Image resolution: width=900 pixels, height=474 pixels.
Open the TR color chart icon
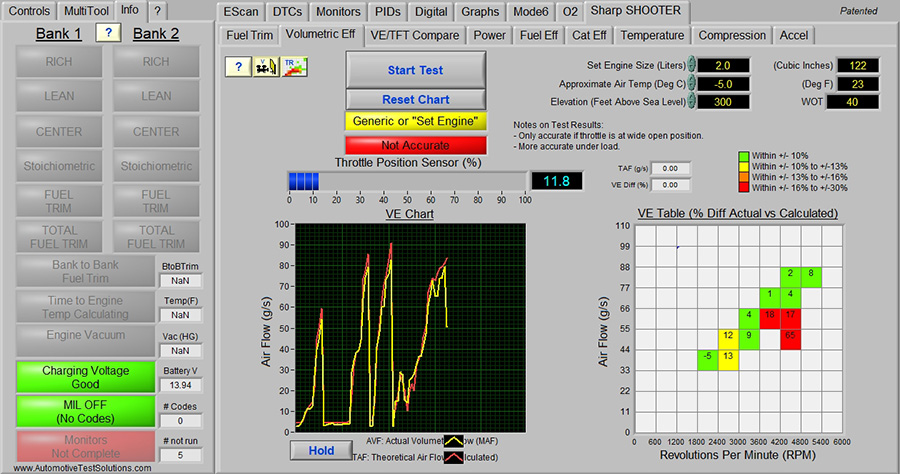pos(295,66)
